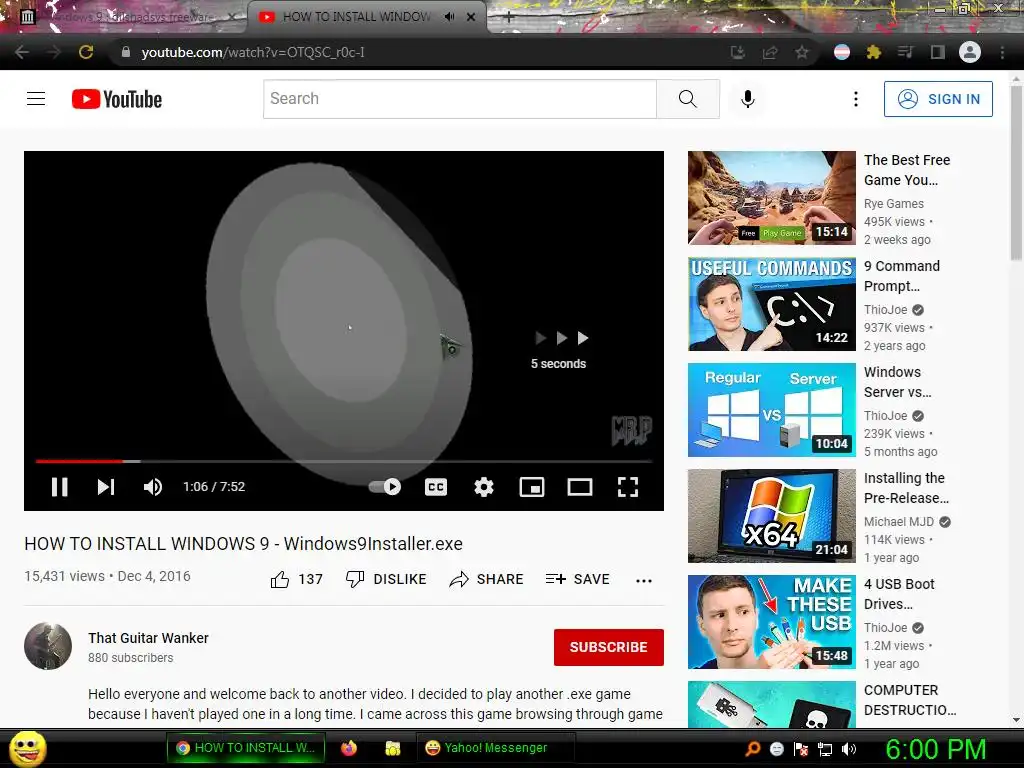Enable miniplayer mode
The width and height of the screenshot is (1024, 768).
[x=532, y=487]
